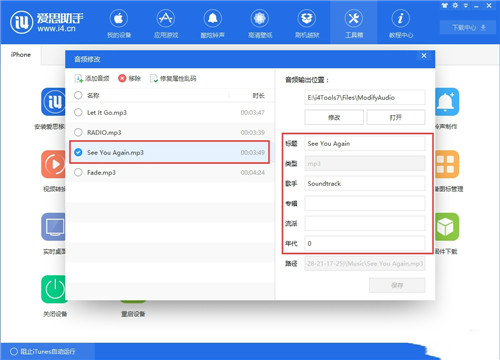Click the 重启设备 restart device label
Image resolution: width=500 pixels, height=360 pixels.
[133, 314]
